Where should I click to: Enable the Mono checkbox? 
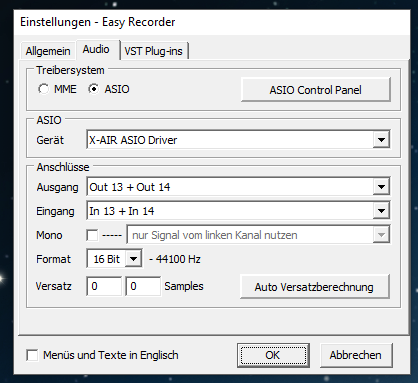92,235
